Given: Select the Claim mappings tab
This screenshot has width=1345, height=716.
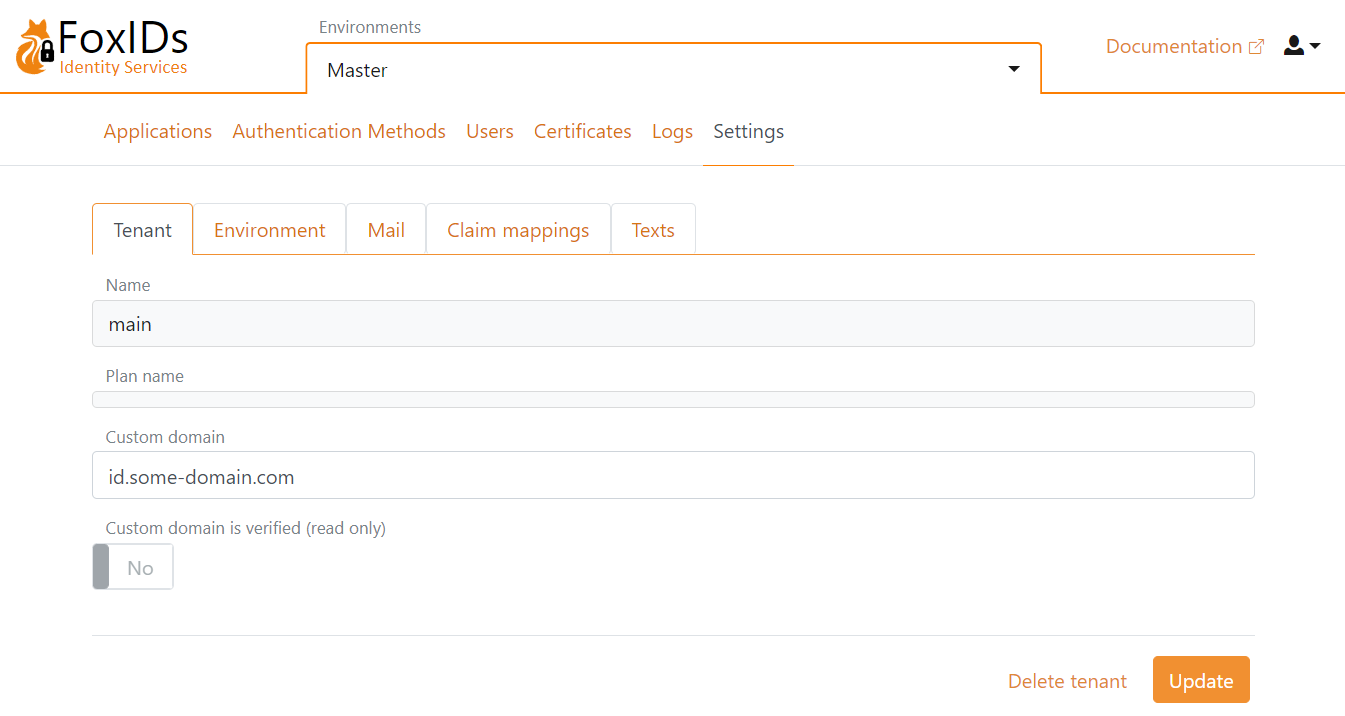Looking at the screenshot, I should [518, 229].
